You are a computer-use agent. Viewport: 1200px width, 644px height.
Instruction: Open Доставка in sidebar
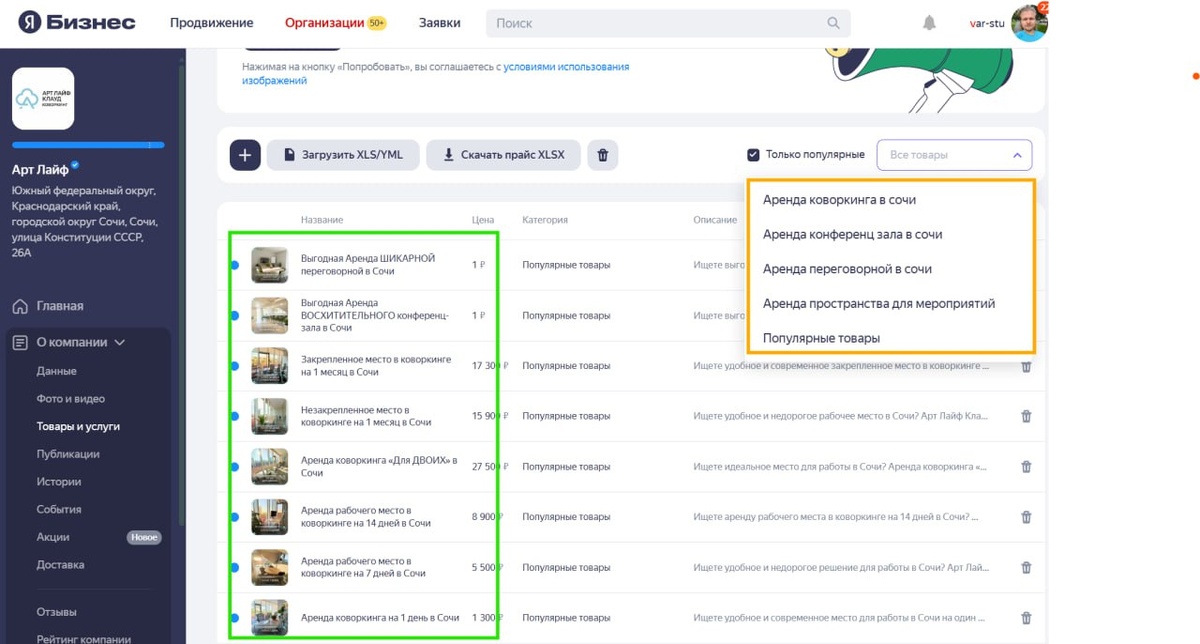[x=61, y=565]
